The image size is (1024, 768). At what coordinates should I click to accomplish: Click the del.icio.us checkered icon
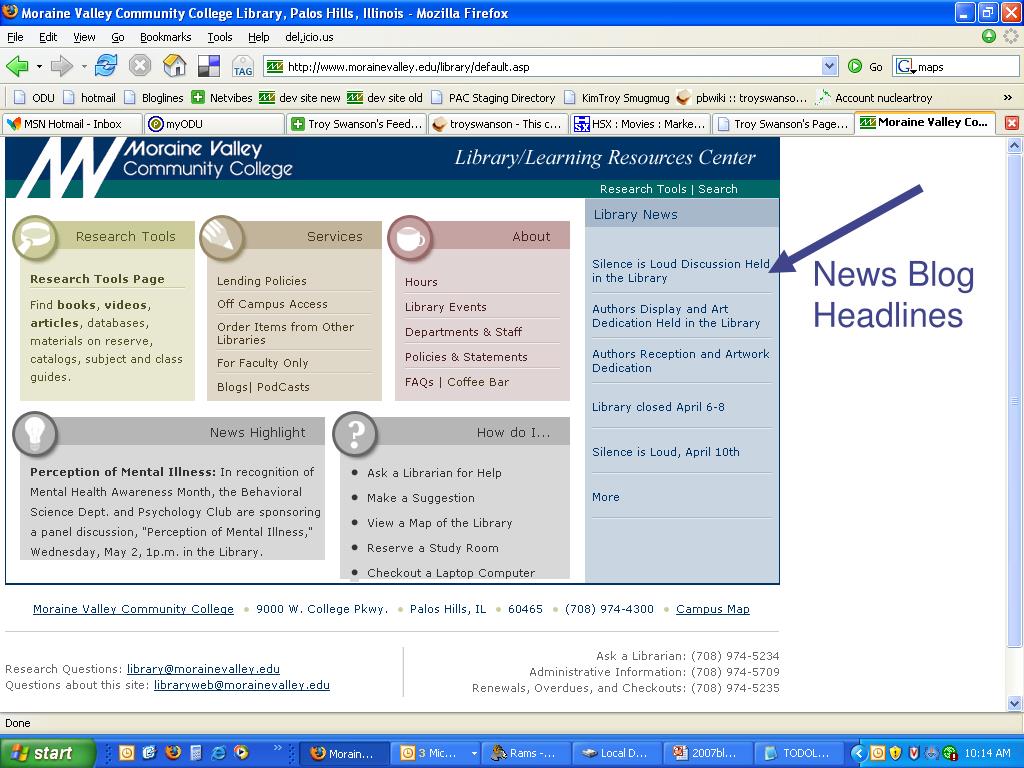[x=209, y=66]
